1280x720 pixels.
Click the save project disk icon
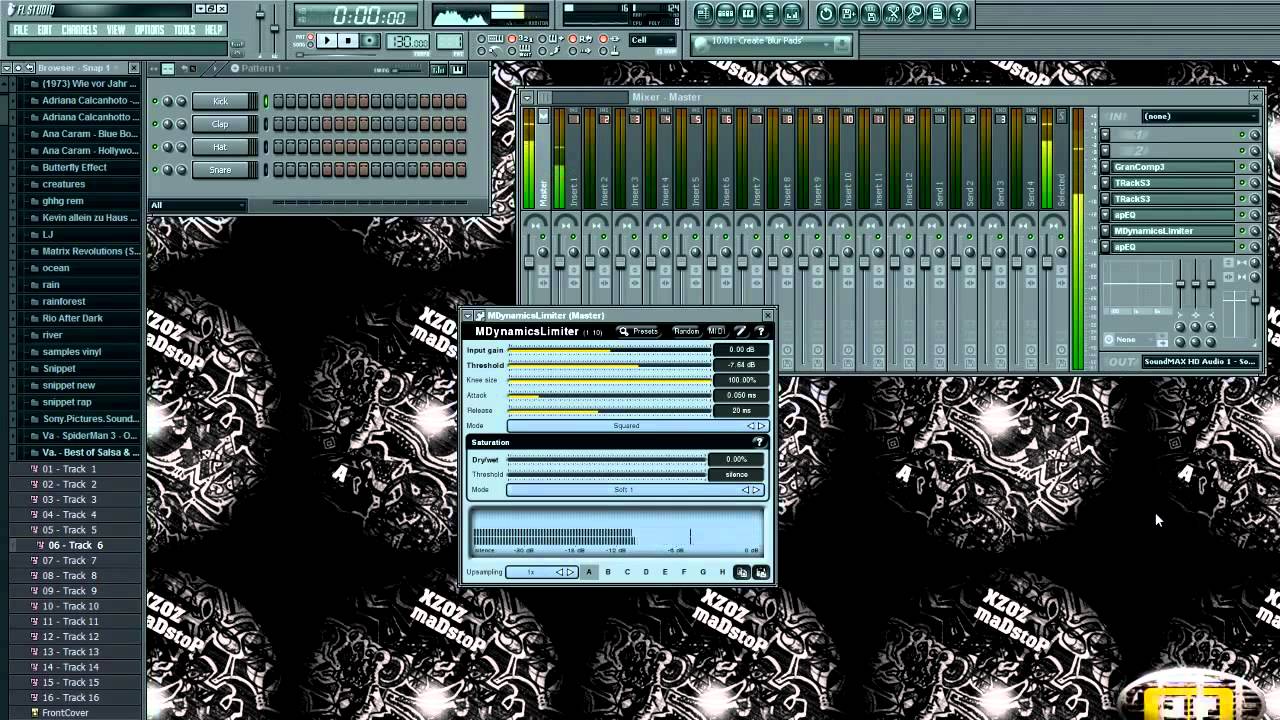click(870, 14)
